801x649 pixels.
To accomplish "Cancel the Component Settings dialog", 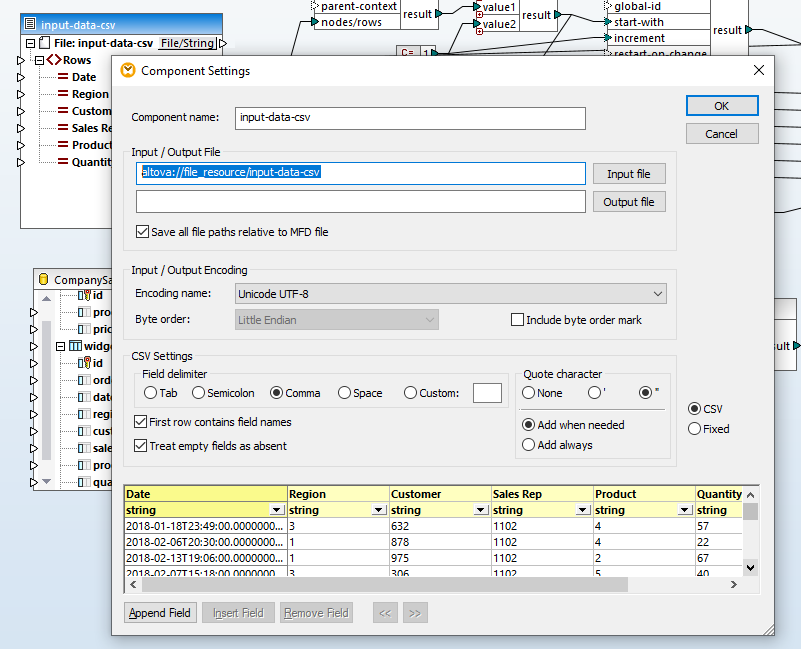I will tap(721, 134).
